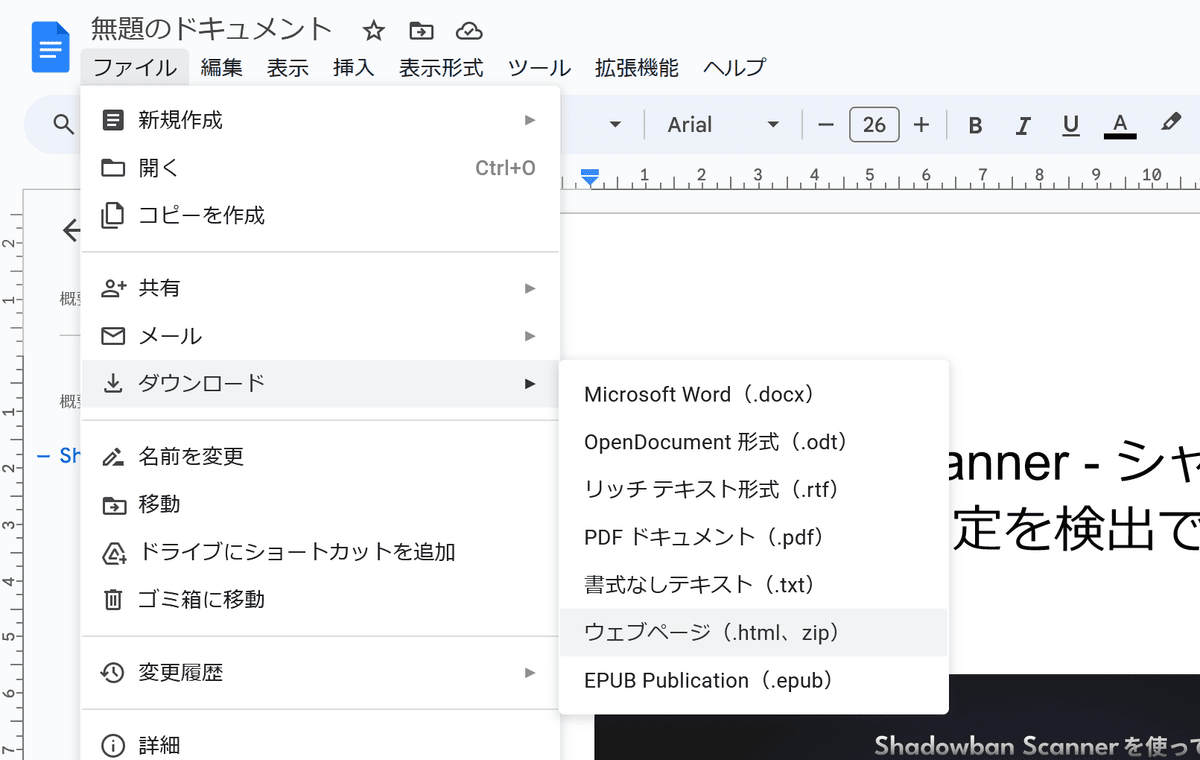Open the Google Docs home icon
1200x760 pixels.
point(50,47)
